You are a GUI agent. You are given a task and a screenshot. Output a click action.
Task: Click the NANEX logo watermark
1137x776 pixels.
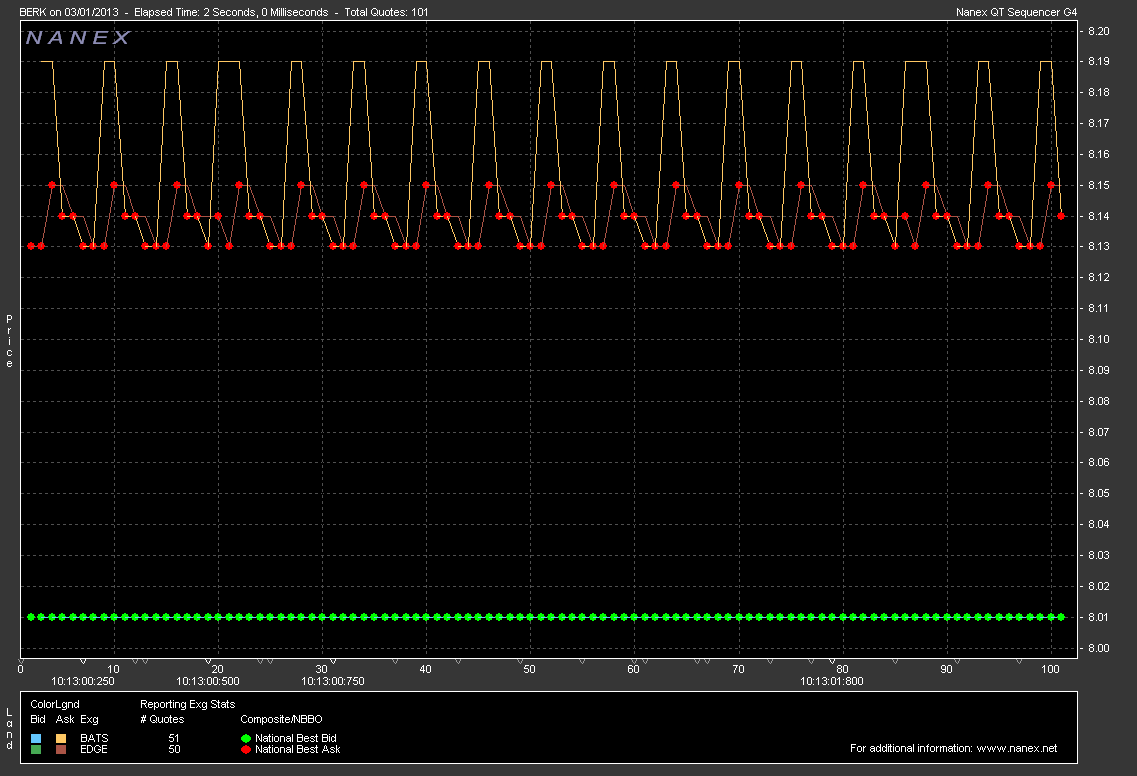pyautogui.click(x=77, y=38)
